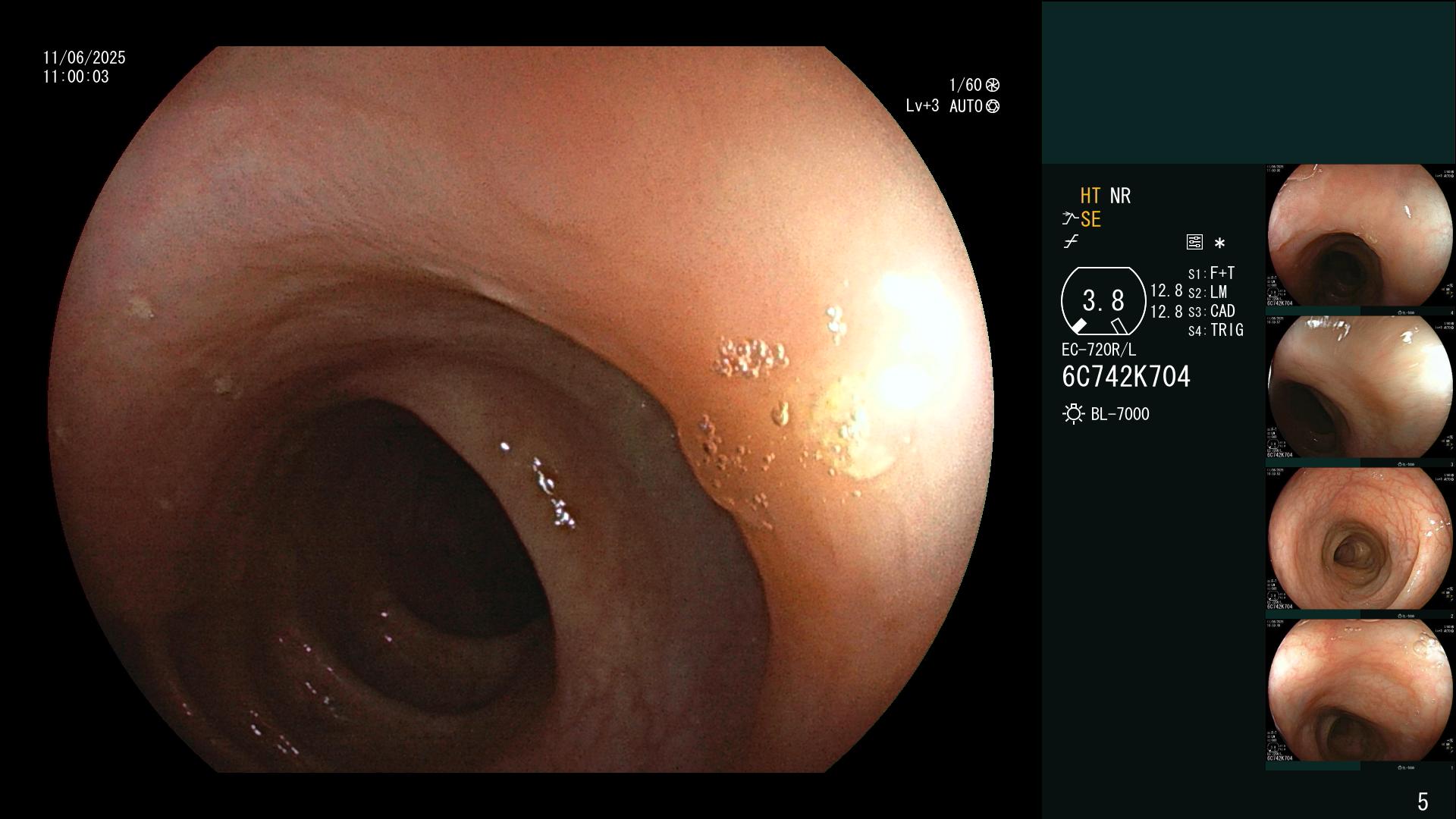Click the upper 12.8 diameter value
Screen dimensions: 1456x819
1166,290
